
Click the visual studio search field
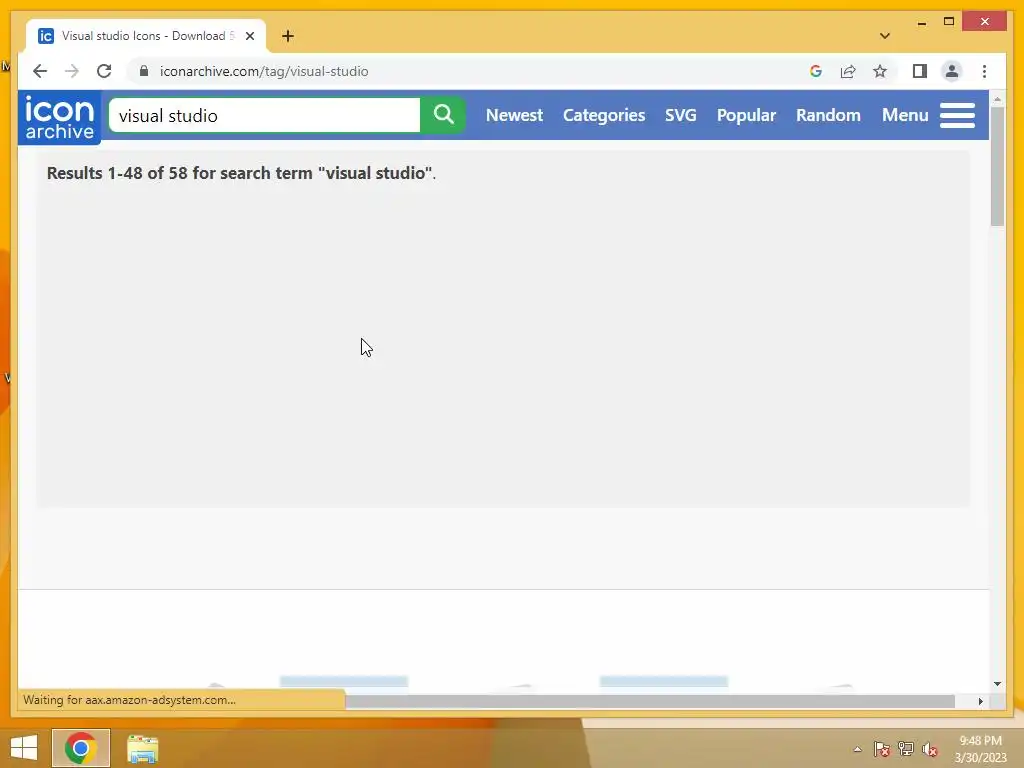(264, 115)
